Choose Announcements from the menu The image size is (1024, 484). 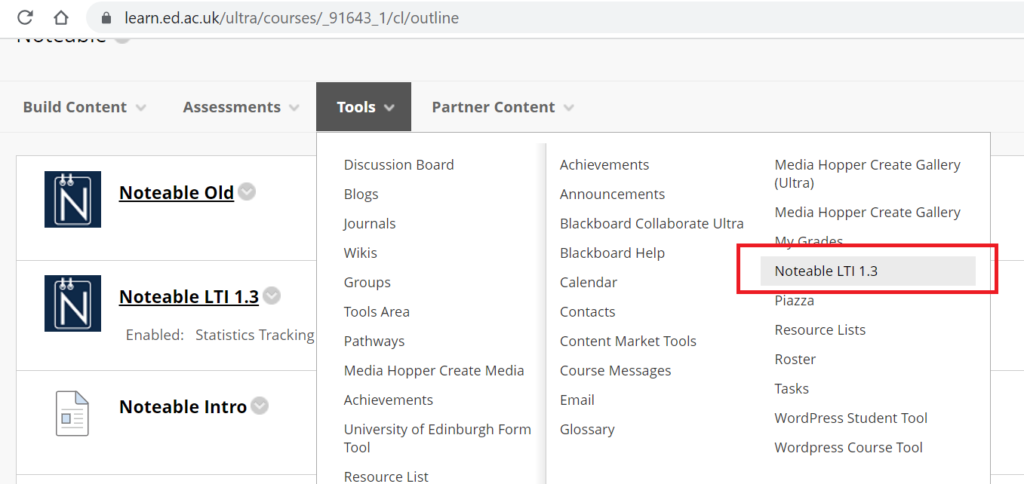(x=612, y=194)
